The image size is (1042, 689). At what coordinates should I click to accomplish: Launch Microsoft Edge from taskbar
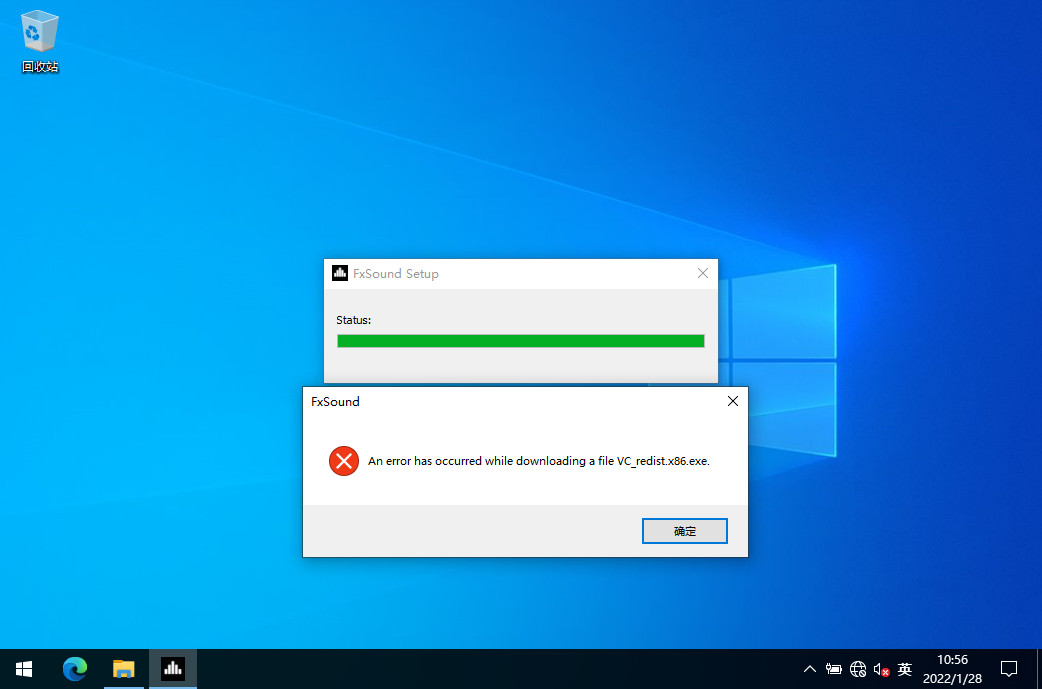coord(74,669)
